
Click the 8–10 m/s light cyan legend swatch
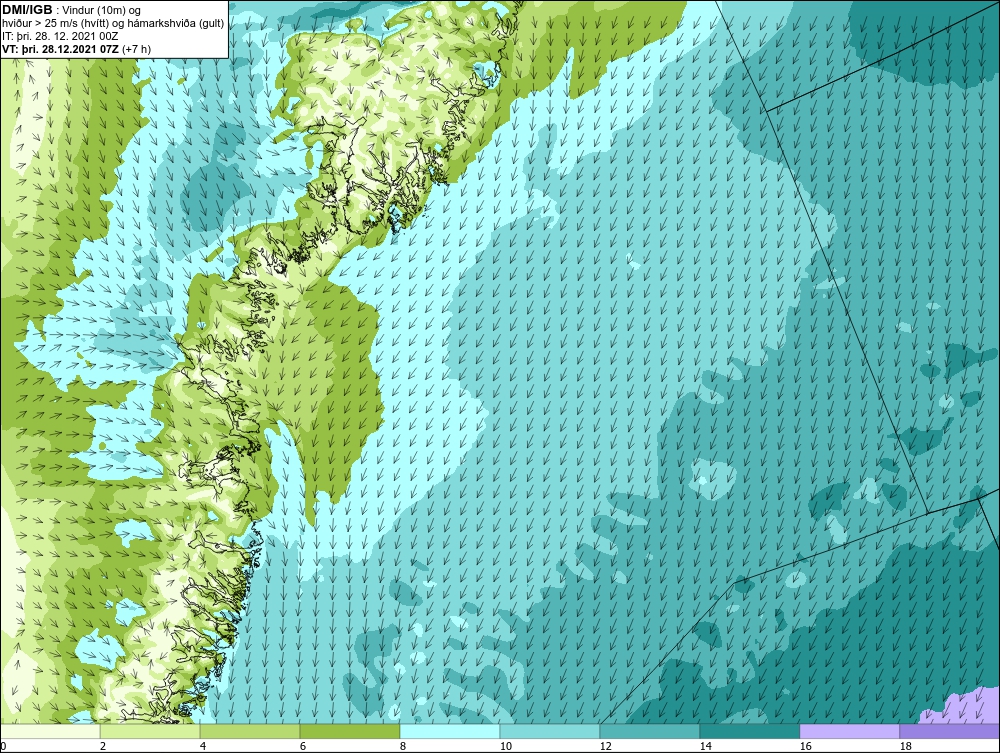[x=450, y=731]
